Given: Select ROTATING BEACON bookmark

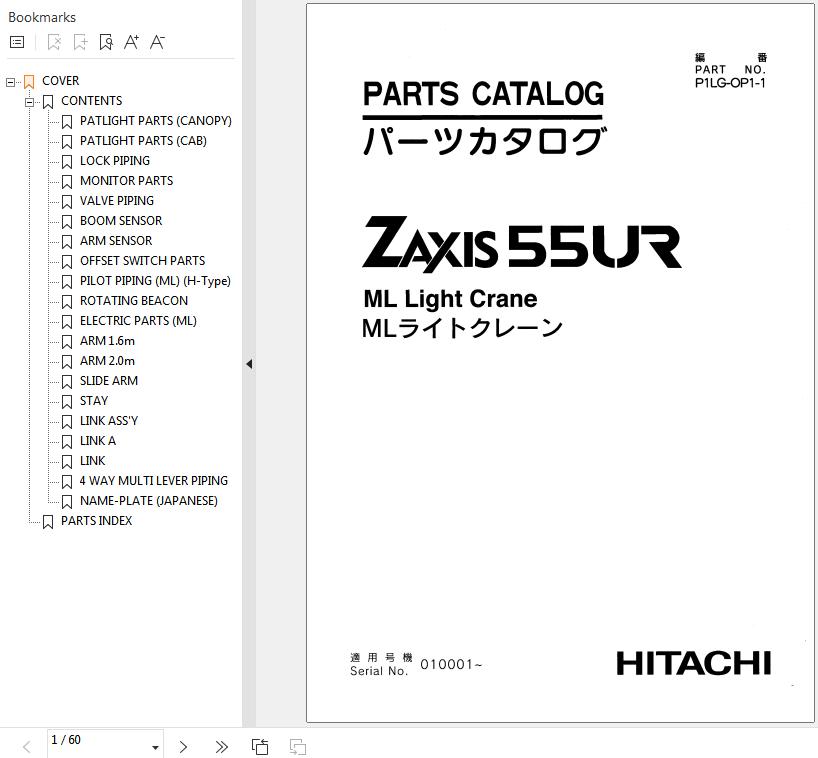Looking at the screenshot, I should 134,300.
